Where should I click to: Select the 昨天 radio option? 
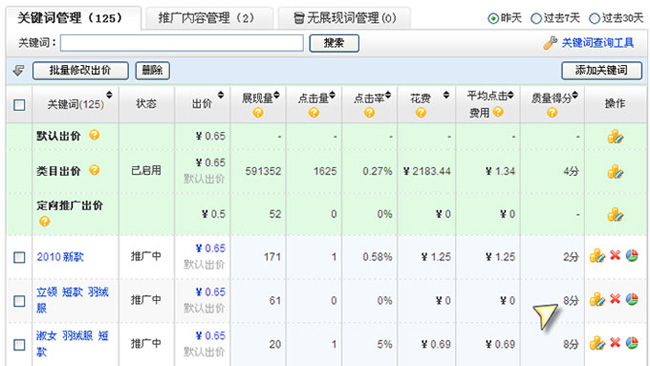click(493, 18)
